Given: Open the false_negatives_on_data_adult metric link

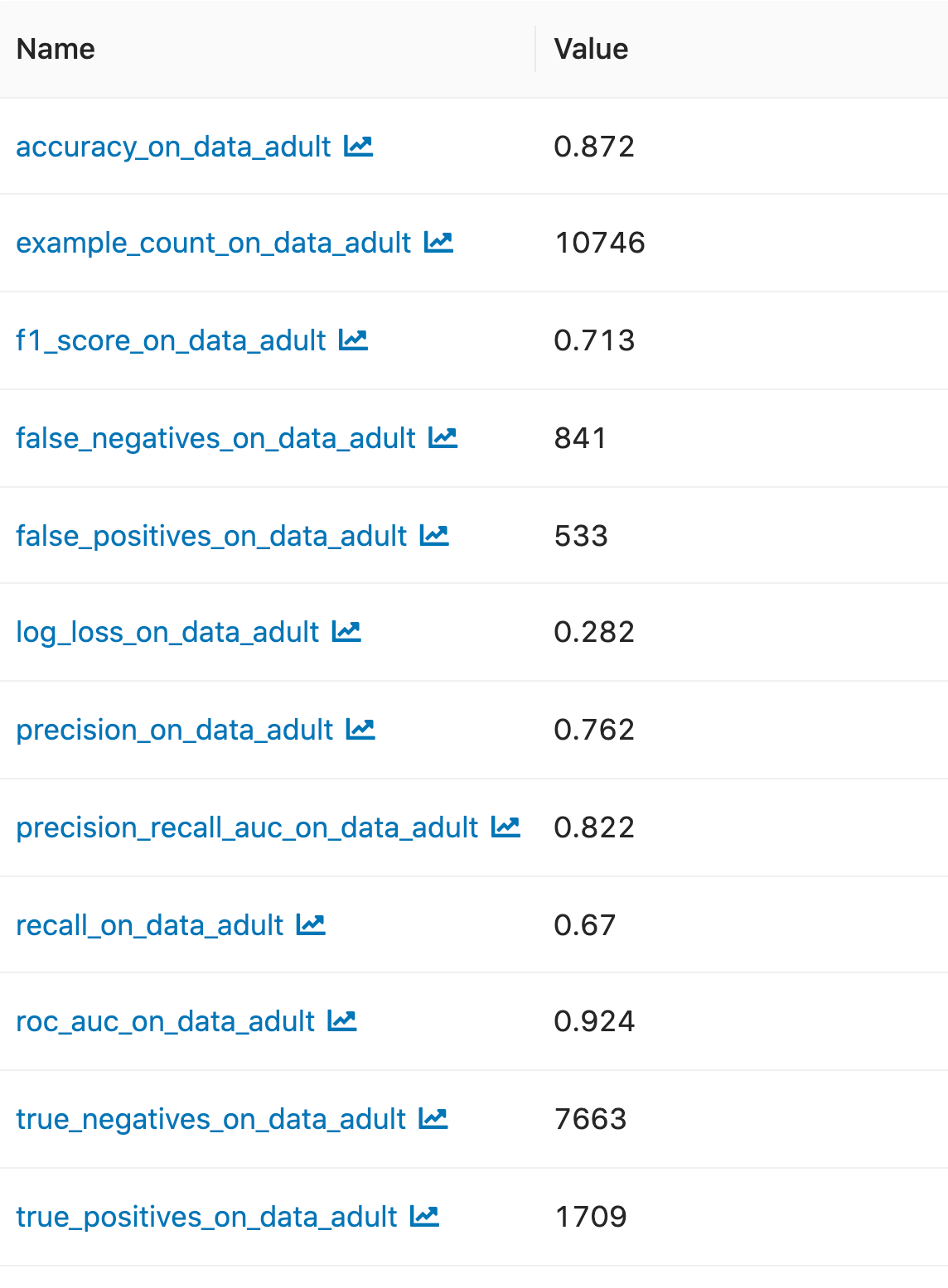Looking at the screenshot, I should 216,438.
